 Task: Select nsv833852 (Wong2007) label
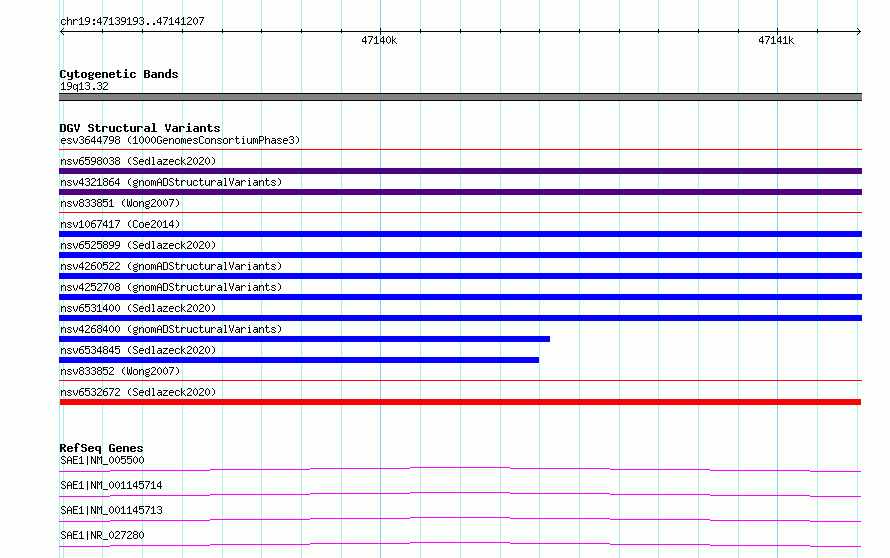click(x=120, y=371)
